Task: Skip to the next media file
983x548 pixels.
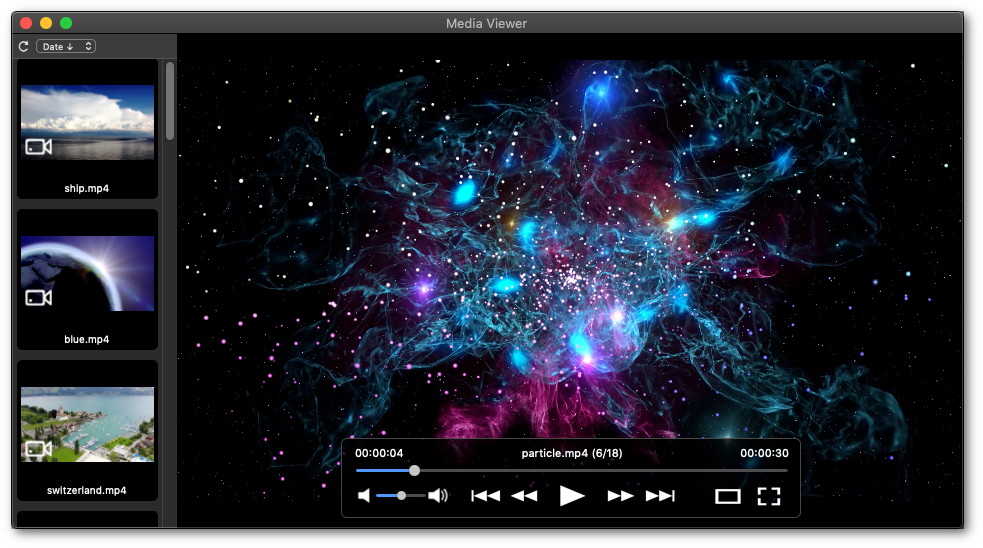Action: [x=660, y=496]
